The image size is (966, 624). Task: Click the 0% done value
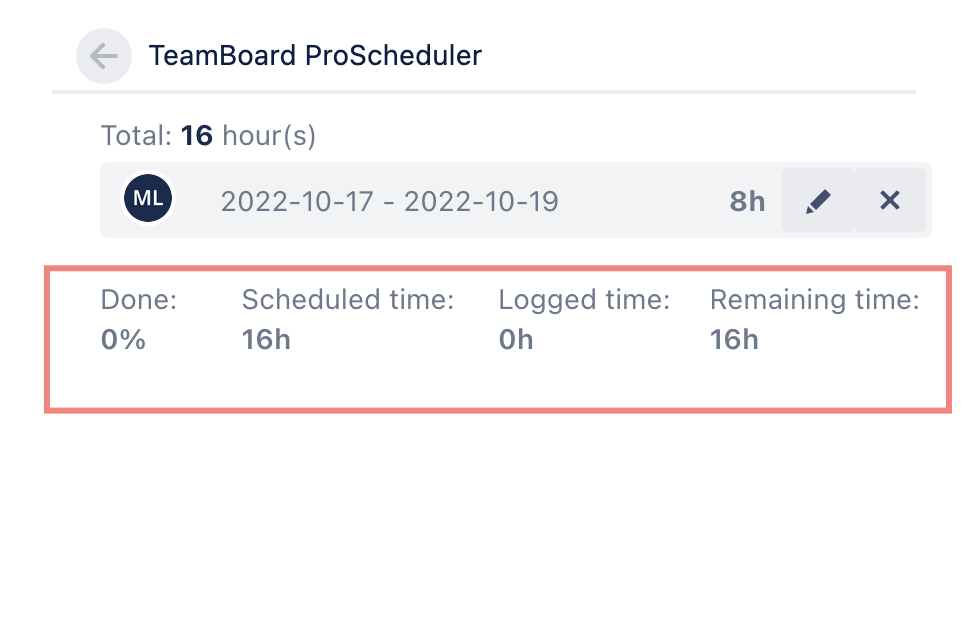(123, 340)
